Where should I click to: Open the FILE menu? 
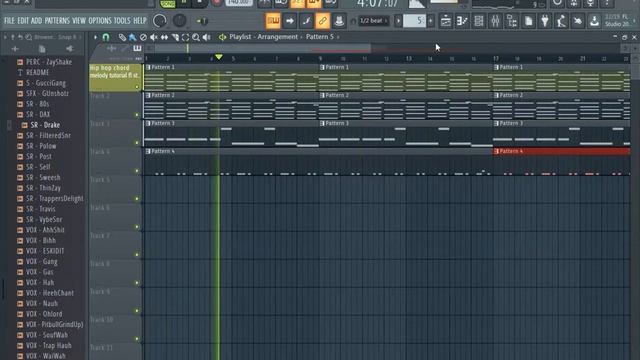click(x=9, y=20)
